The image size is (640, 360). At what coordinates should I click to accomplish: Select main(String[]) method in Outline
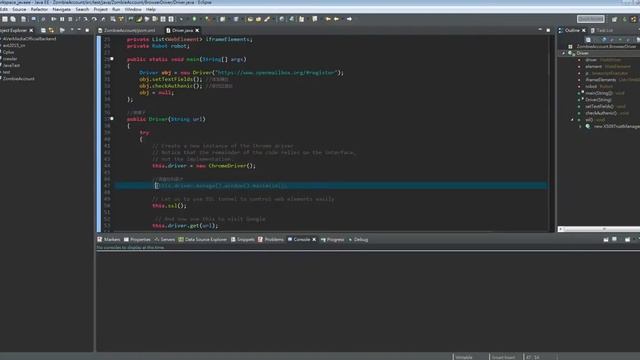[x=599, y=93]
